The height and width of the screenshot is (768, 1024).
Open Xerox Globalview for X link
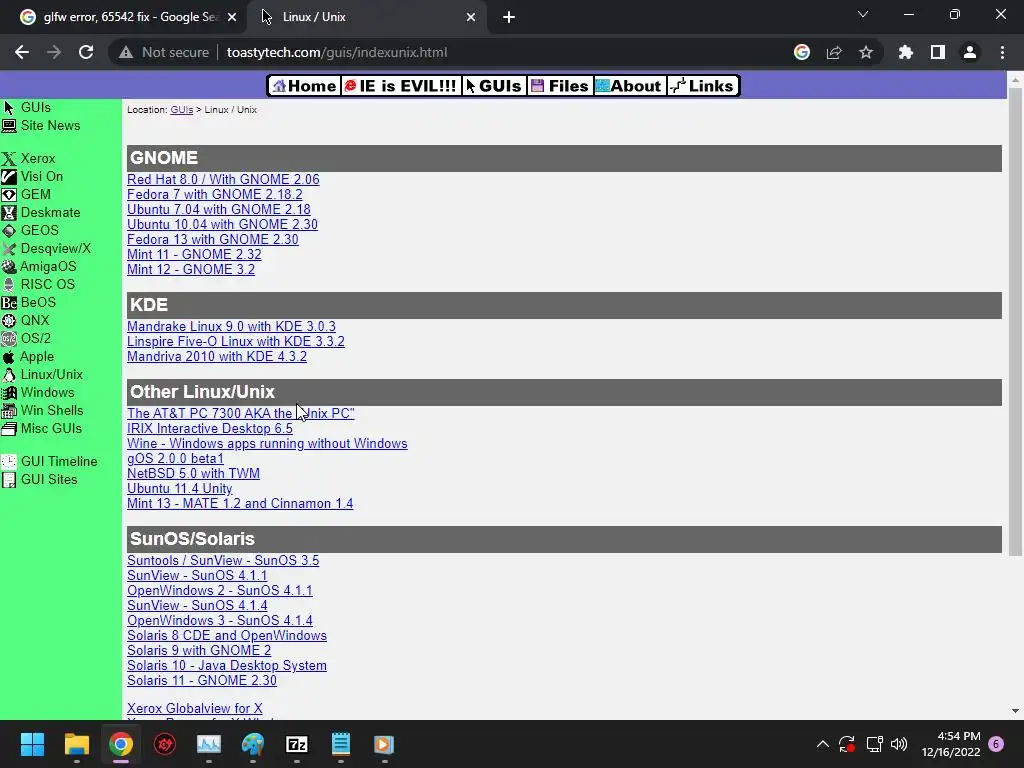(195, 709)
